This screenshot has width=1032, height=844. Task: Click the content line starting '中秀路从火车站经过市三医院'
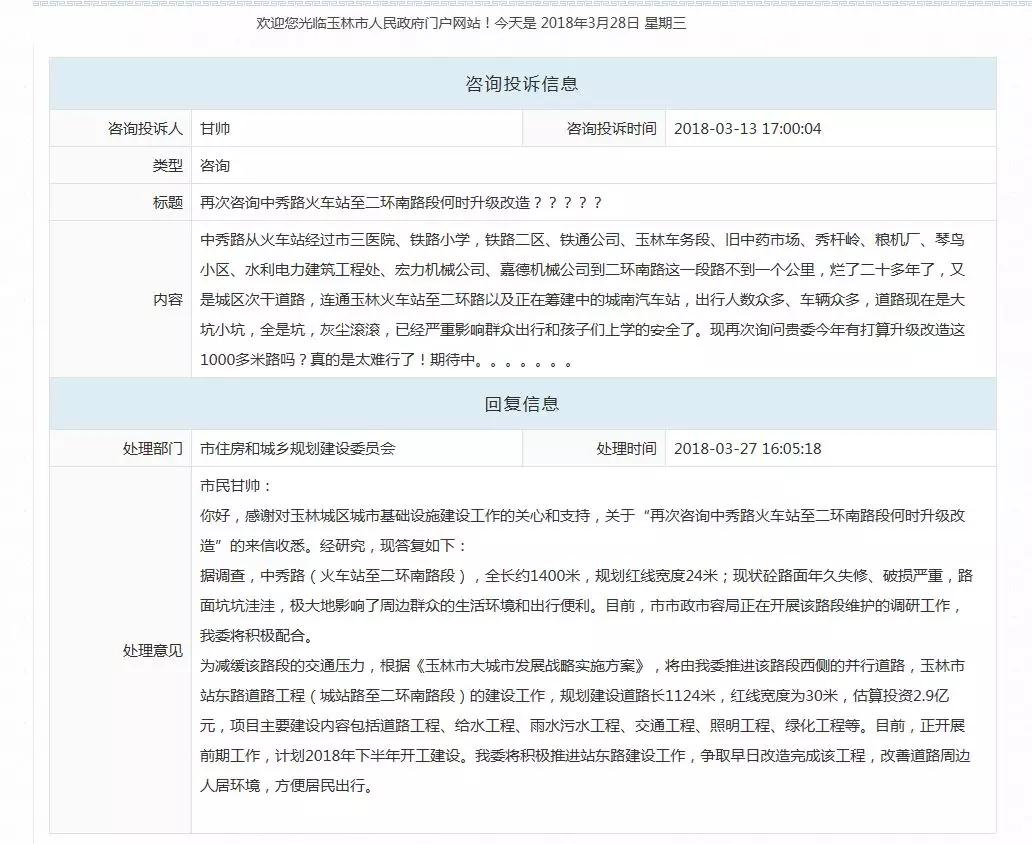tap(582, 240)
